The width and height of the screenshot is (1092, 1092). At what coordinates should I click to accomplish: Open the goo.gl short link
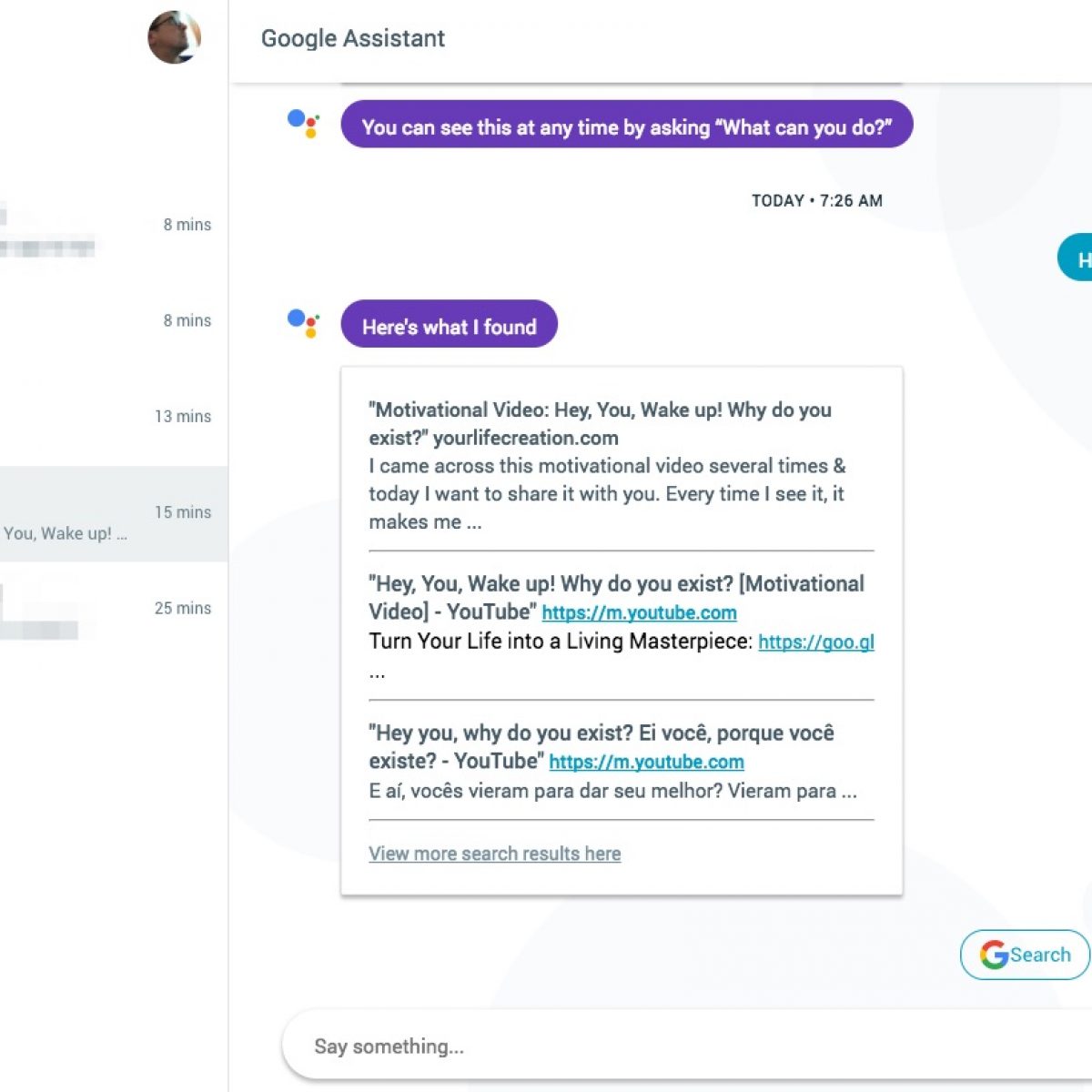[815, 642]
